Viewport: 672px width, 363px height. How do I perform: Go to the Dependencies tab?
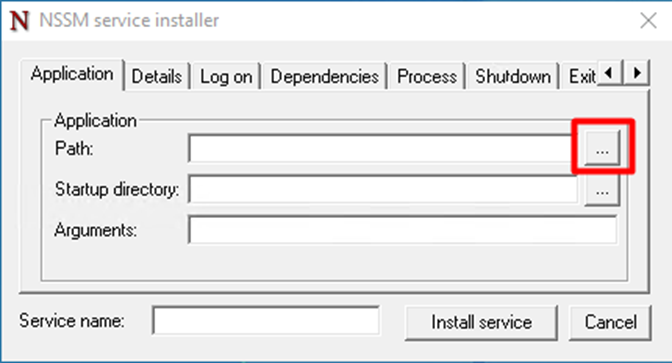(x=324, y=77)
